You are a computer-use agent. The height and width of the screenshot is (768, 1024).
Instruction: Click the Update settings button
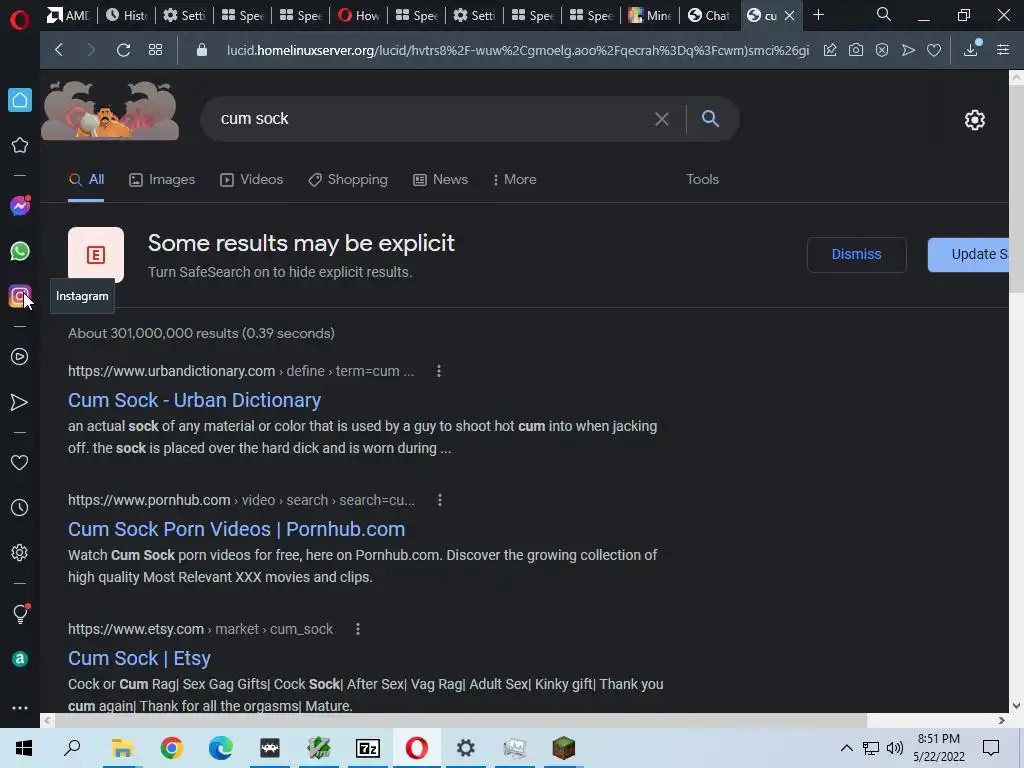[x=968, y=254]
